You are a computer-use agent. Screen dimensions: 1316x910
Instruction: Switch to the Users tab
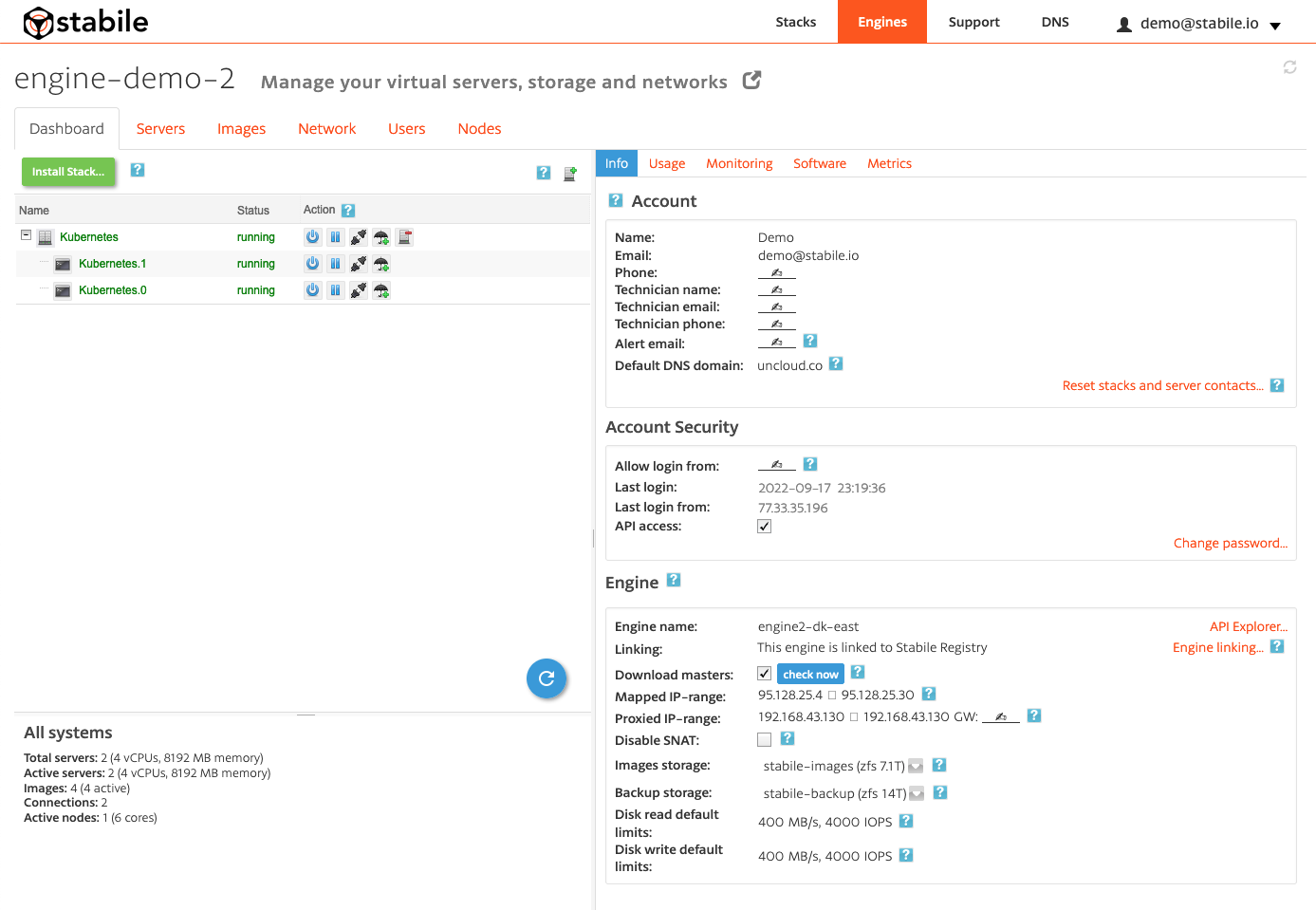pos(406,129)
